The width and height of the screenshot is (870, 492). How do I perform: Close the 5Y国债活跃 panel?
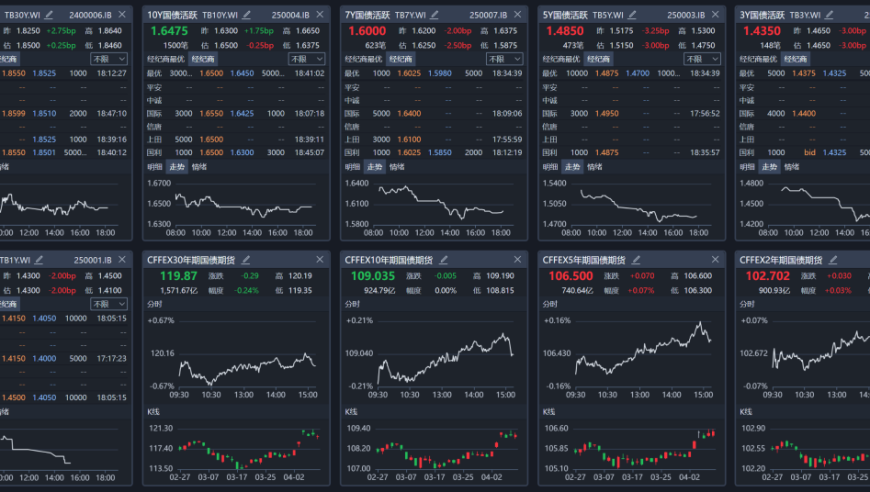click(x=715, y=14)
